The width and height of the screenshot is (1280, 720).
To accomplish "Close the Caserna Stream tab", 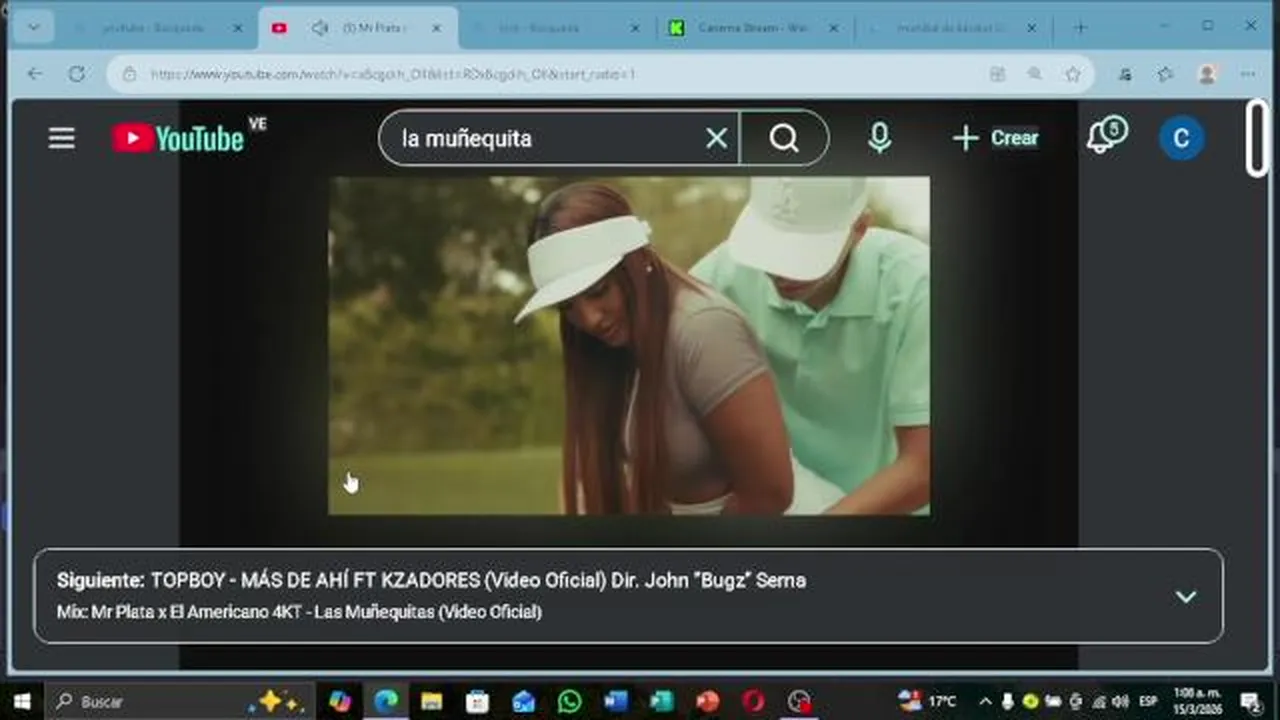I will [x=834, y=28].
